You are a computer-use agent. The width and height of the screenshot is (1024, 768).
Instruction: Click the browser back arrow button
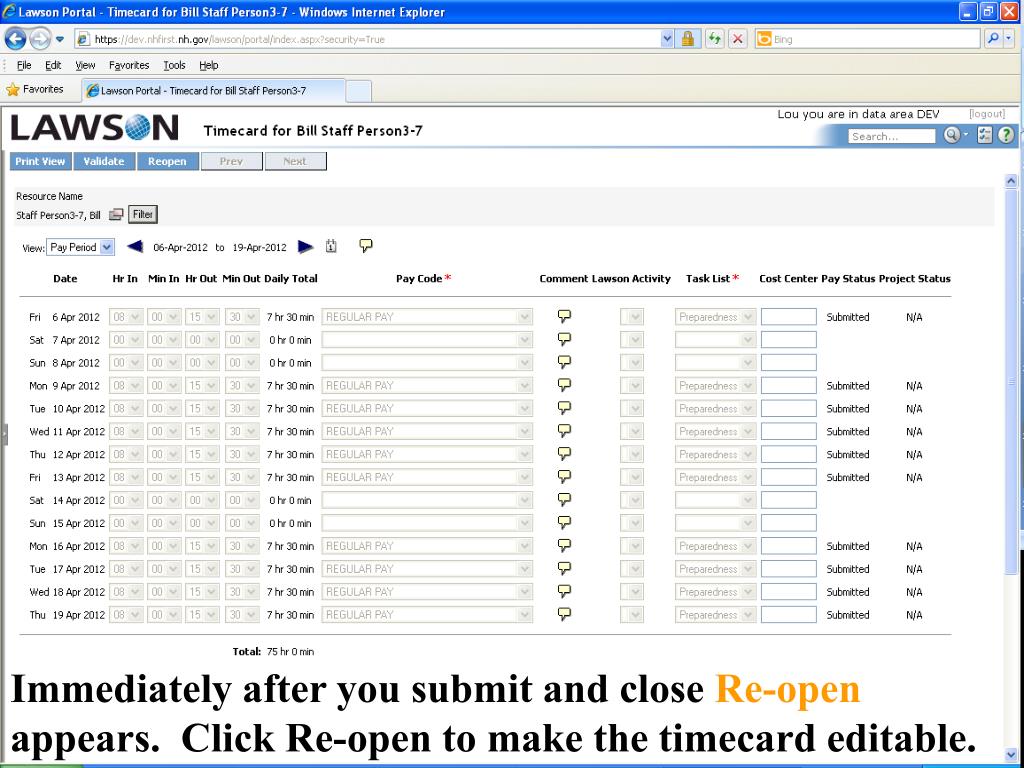[x=16, y=39]
